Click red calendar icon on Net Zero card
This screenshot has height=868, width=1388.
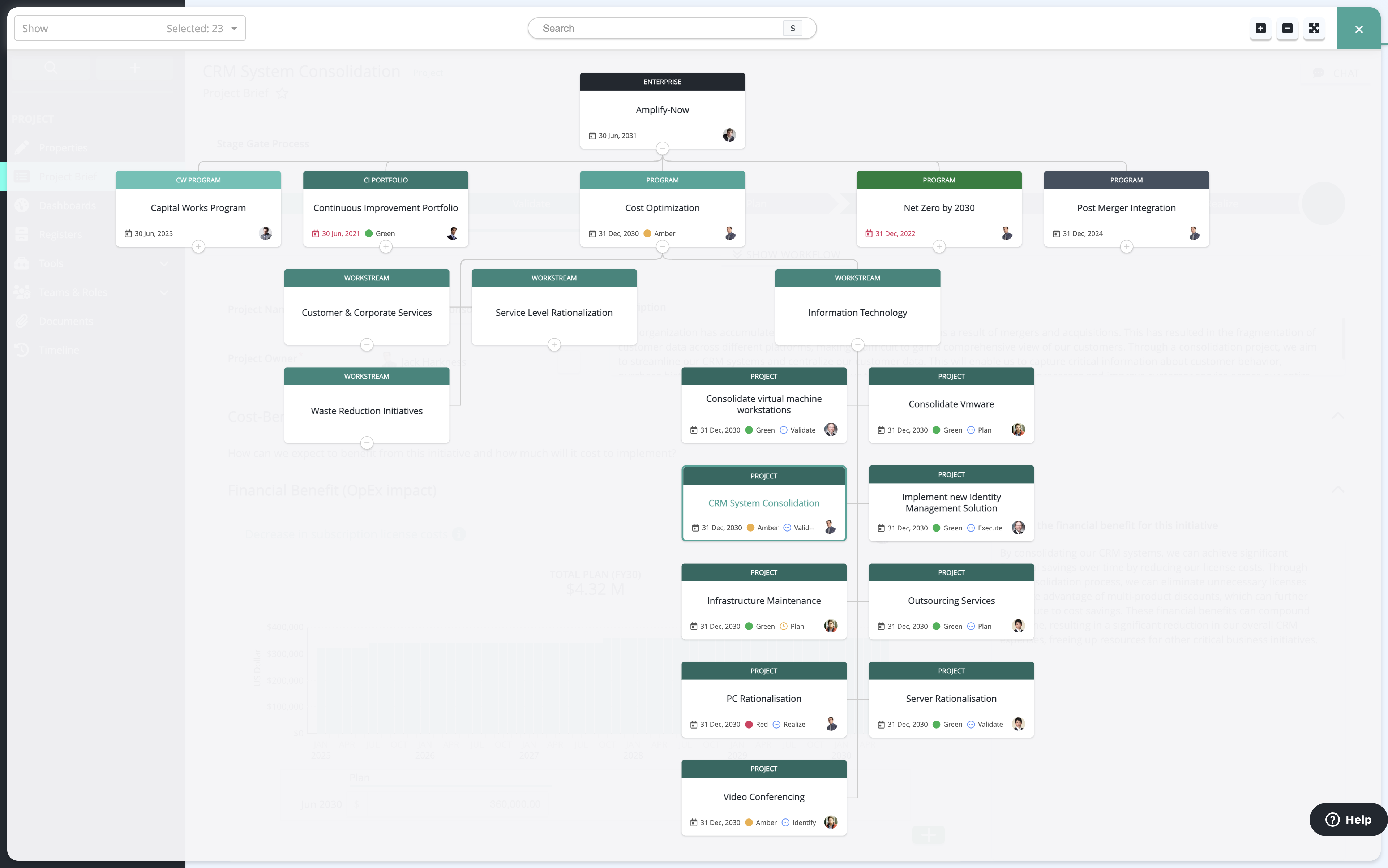pyautogui.click(x=869, y=234)
